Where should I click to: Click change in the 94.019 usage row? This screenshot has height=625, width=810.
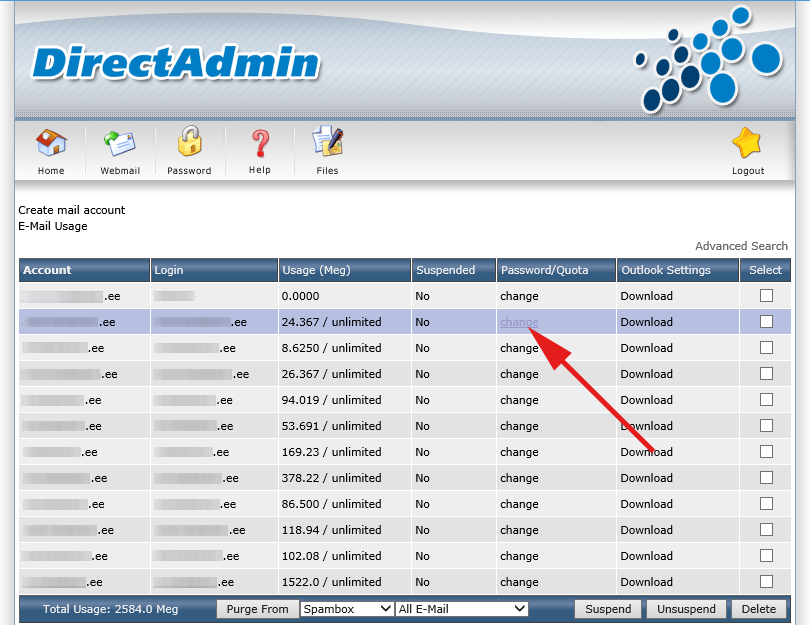point(519,400)
